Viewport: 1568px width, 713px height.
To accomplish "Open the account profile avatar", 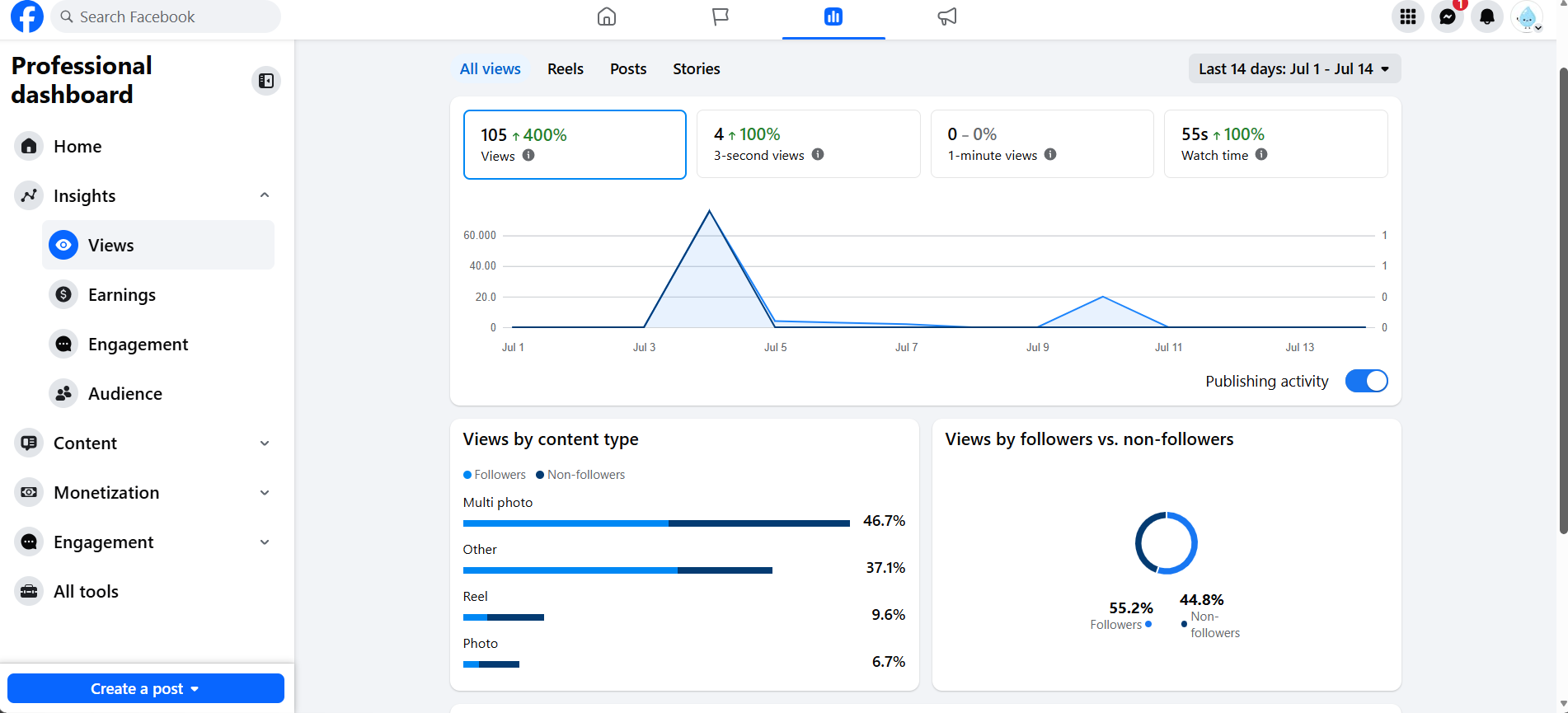I will coord(1527,16).
